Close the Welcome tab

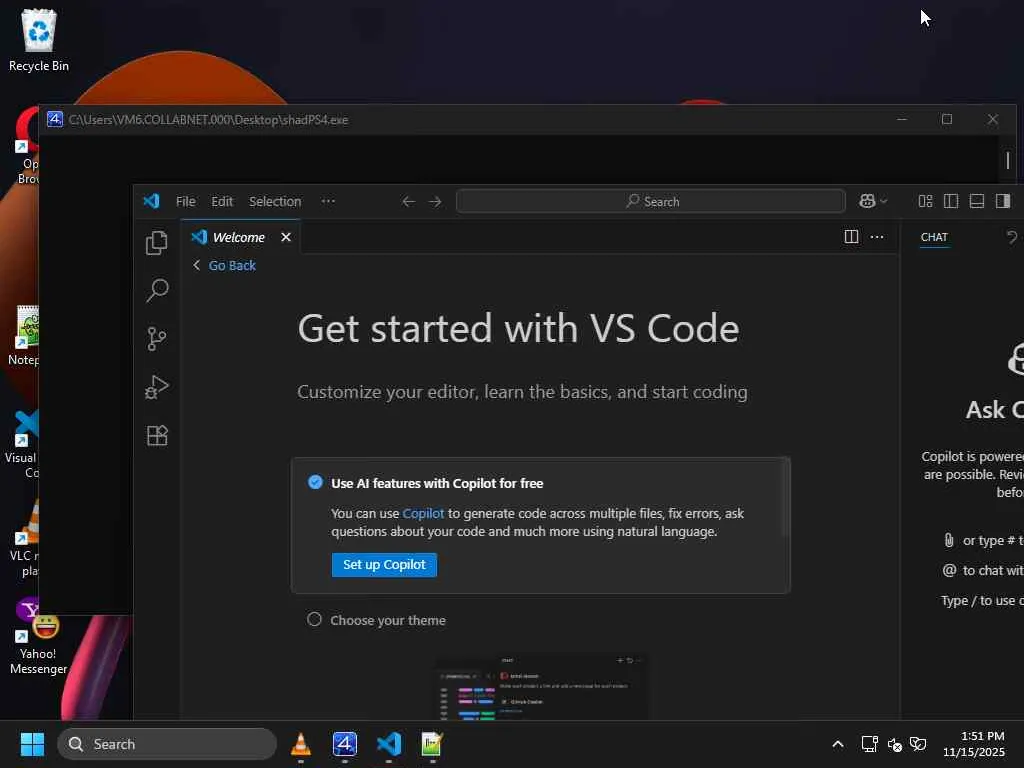tap(285, 237)
